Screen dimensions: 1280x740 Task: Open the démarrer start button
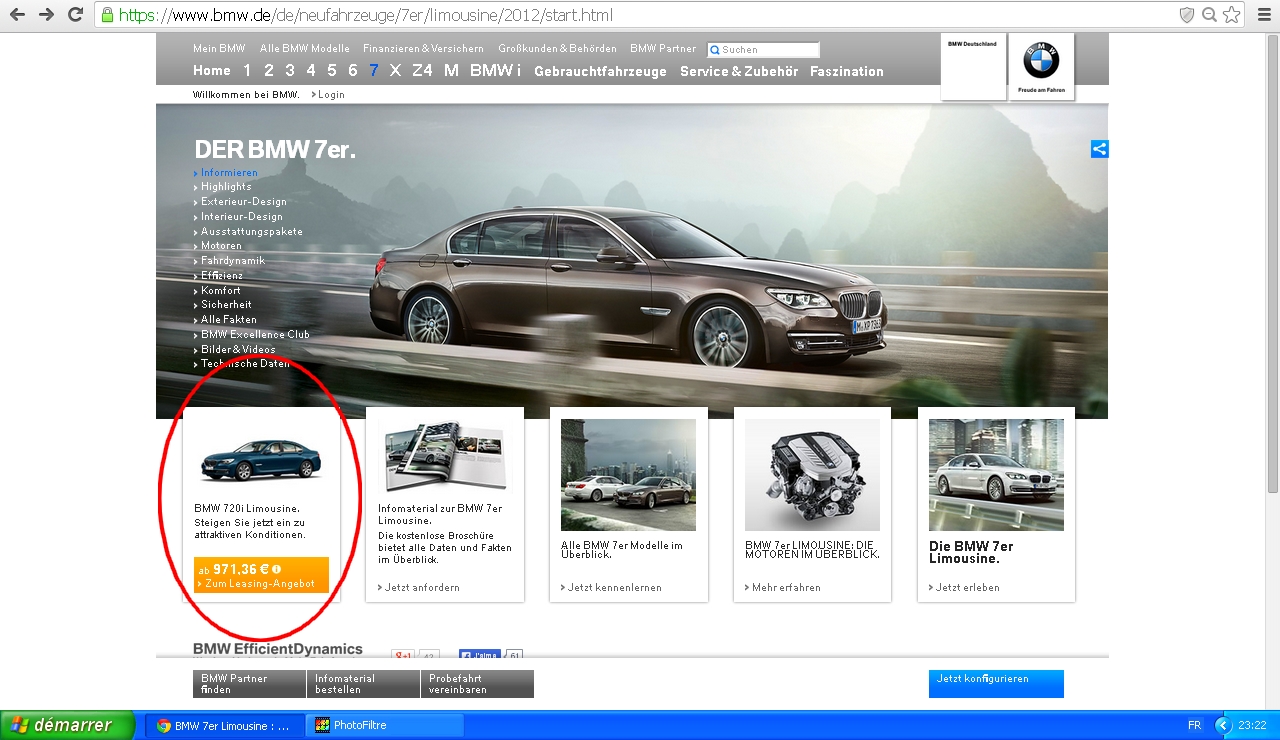[x=67, y=725]
